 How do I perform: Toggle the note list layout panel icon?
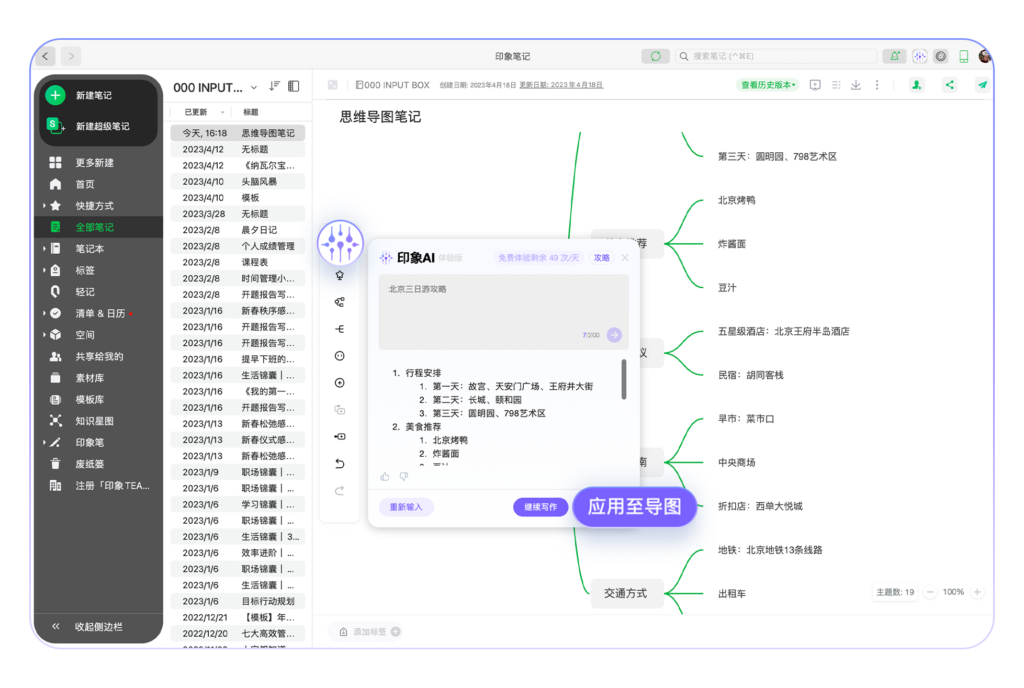pos(294,86)
